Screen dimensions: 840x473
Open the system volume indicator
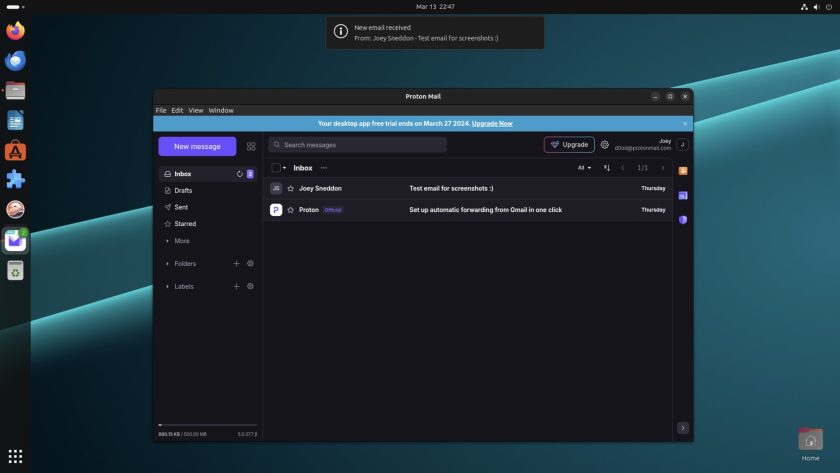pos(816,7)
